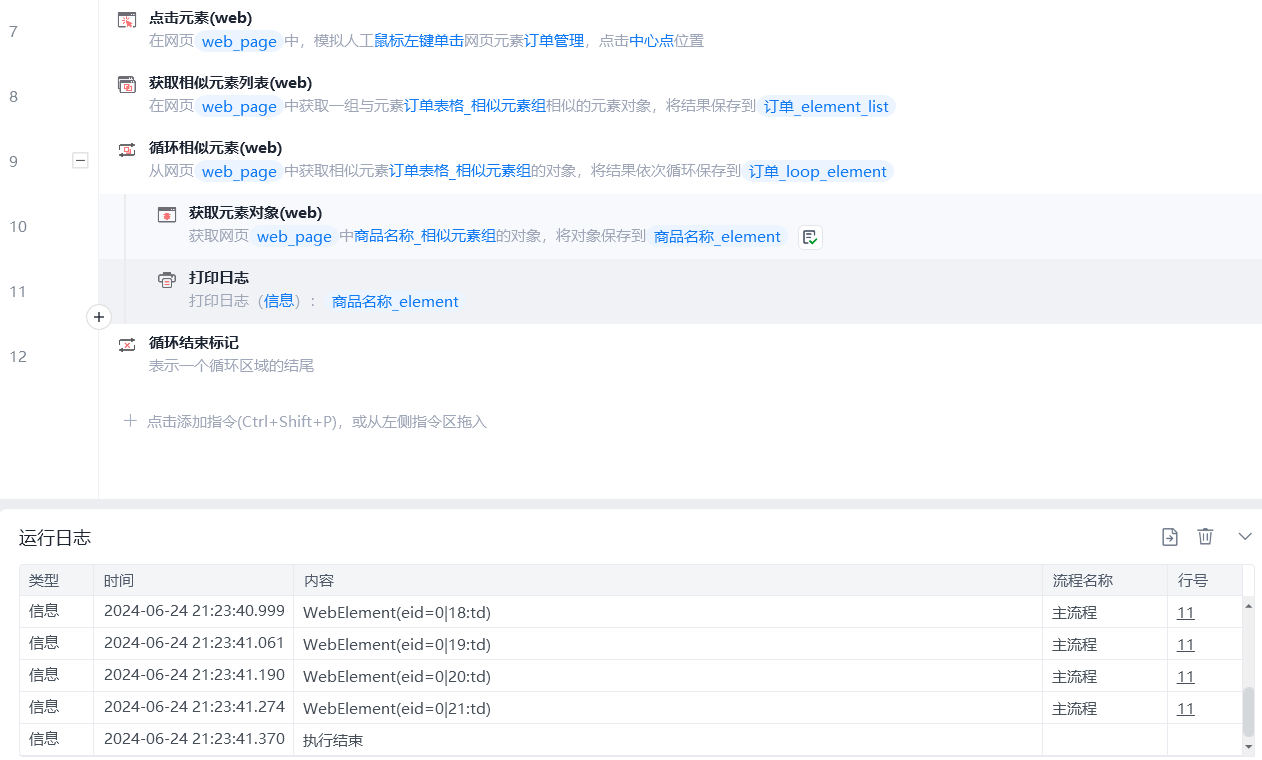Select the 内容 column header in the log
1262x760 pixels.
[x=319, y=581]
